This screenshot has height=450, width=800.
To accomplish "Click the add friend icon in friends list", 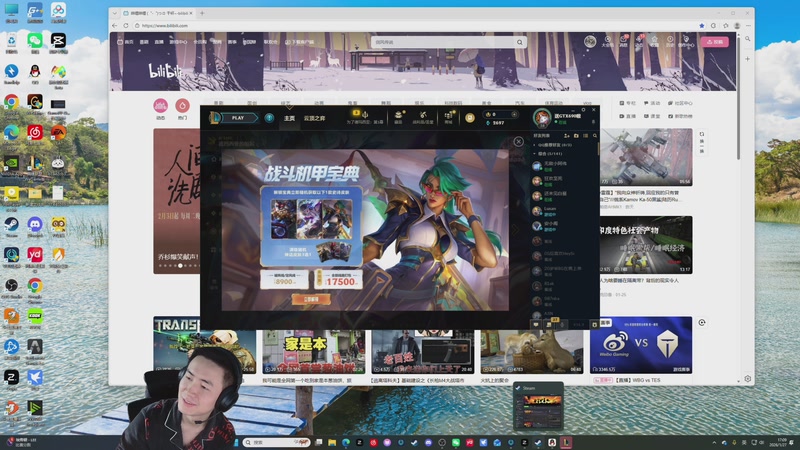I will [x=566, y=136].
